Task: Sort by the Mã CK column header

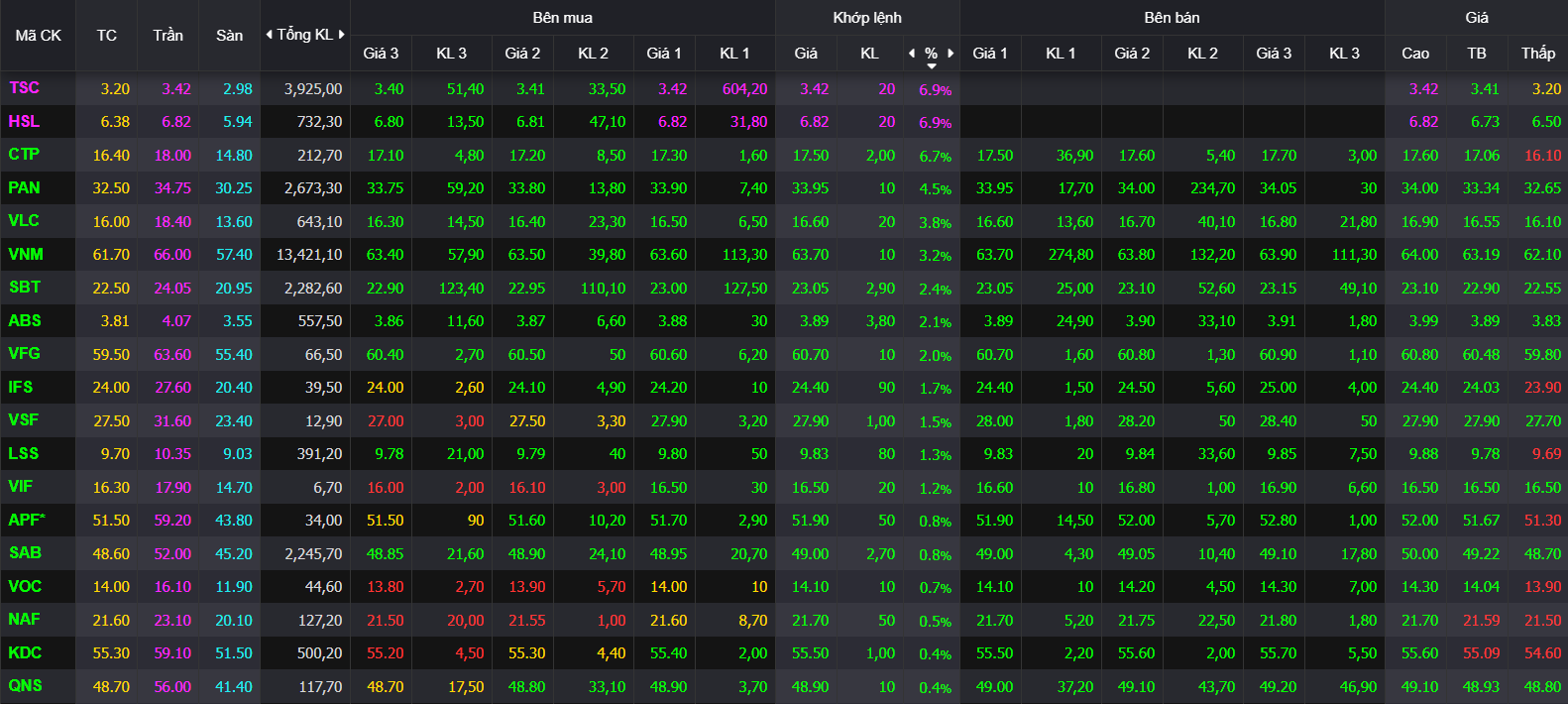Action: (38, 36)
